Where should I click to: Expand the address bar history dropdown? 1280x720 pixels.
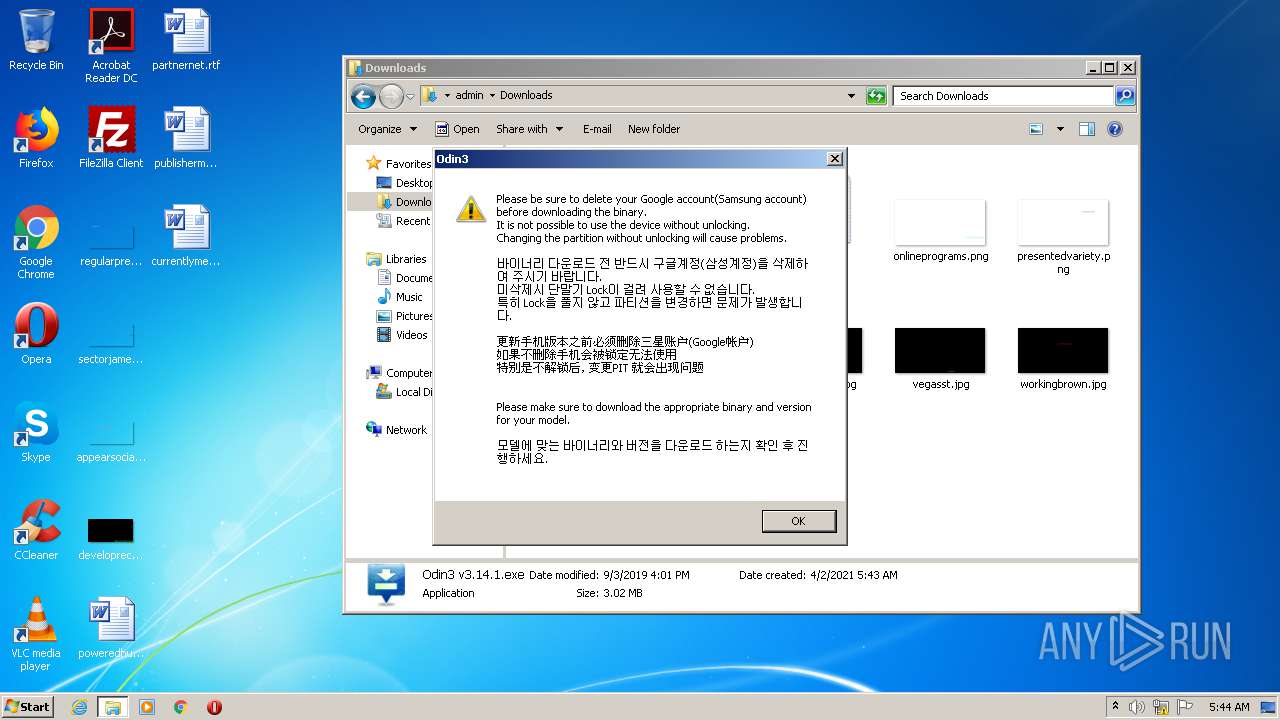click(x=851, y=96)
